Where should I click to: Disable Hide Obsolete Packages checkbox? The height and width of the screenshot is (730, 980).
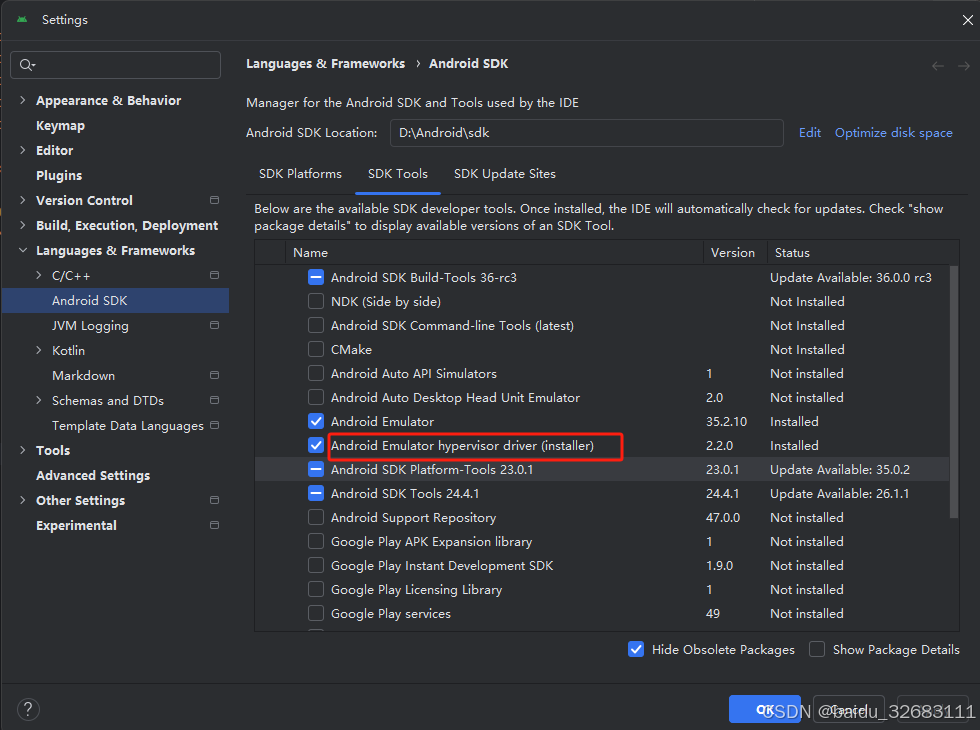click(x=636, y=649)
